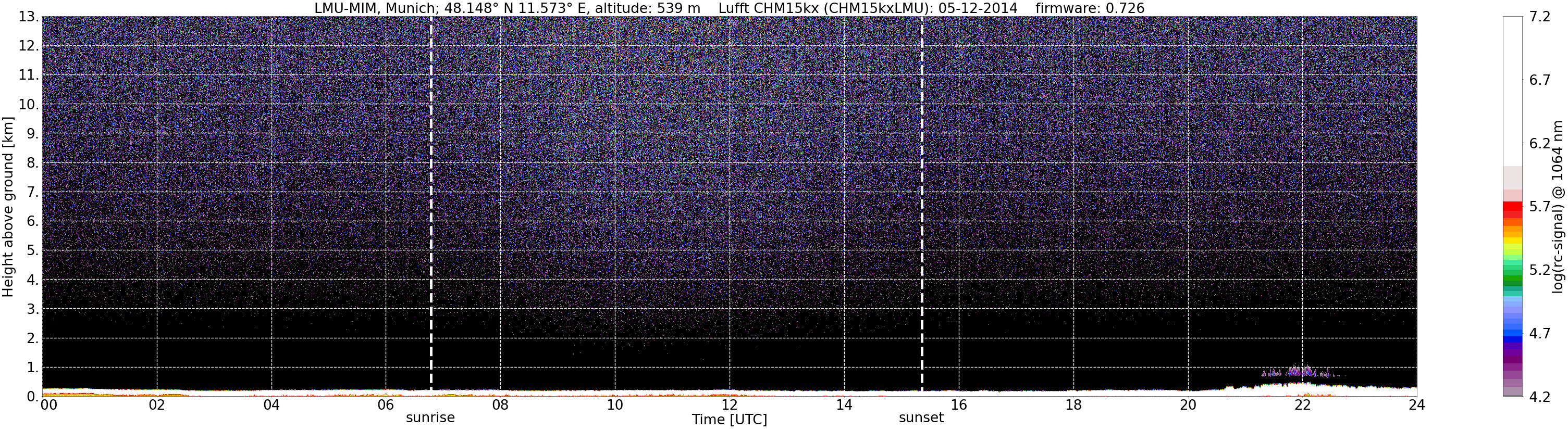Click the colorbar tick label '5.7'
1568x430 pixels.
pyautogui.click(x=1539, y=207)
